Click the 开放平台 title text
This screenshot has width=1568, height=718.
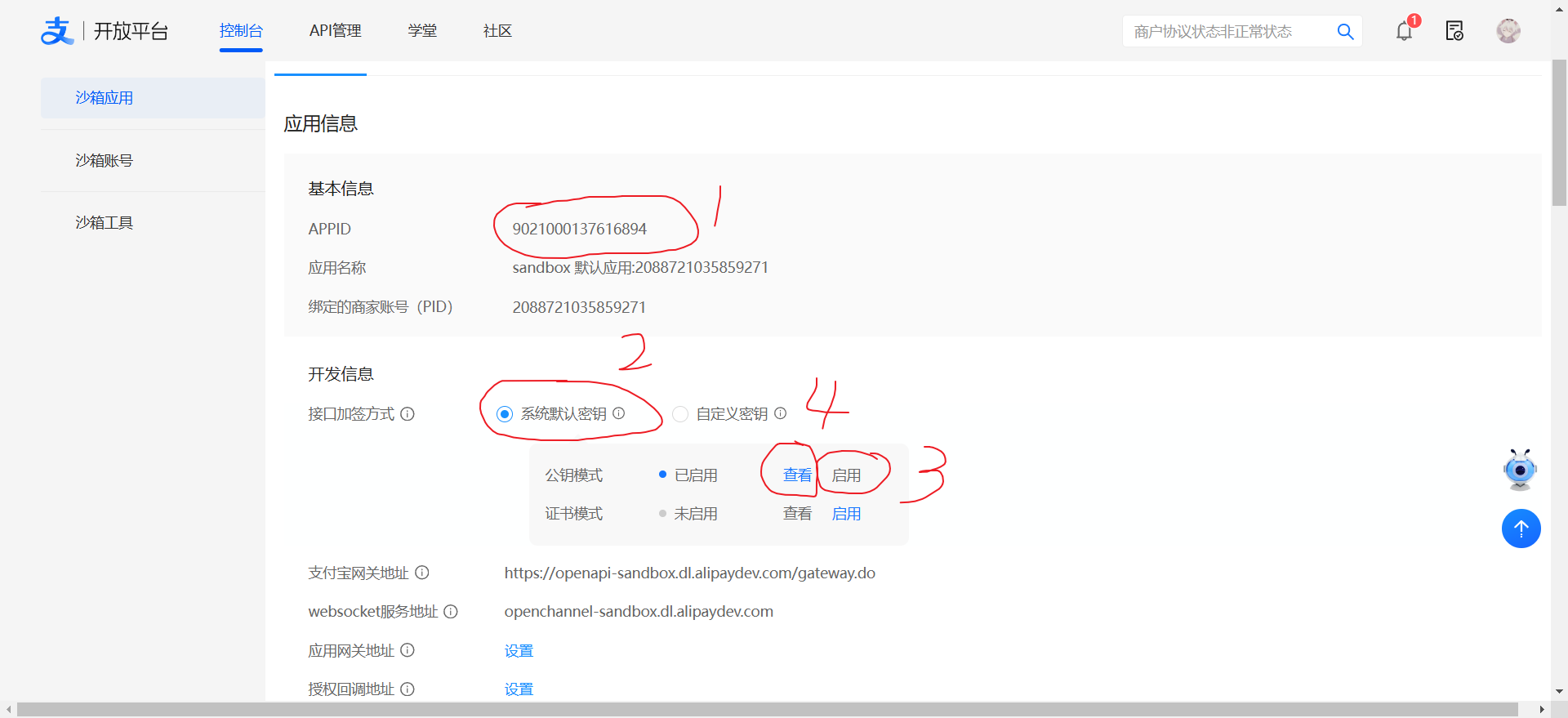click(x=131, y=31)
